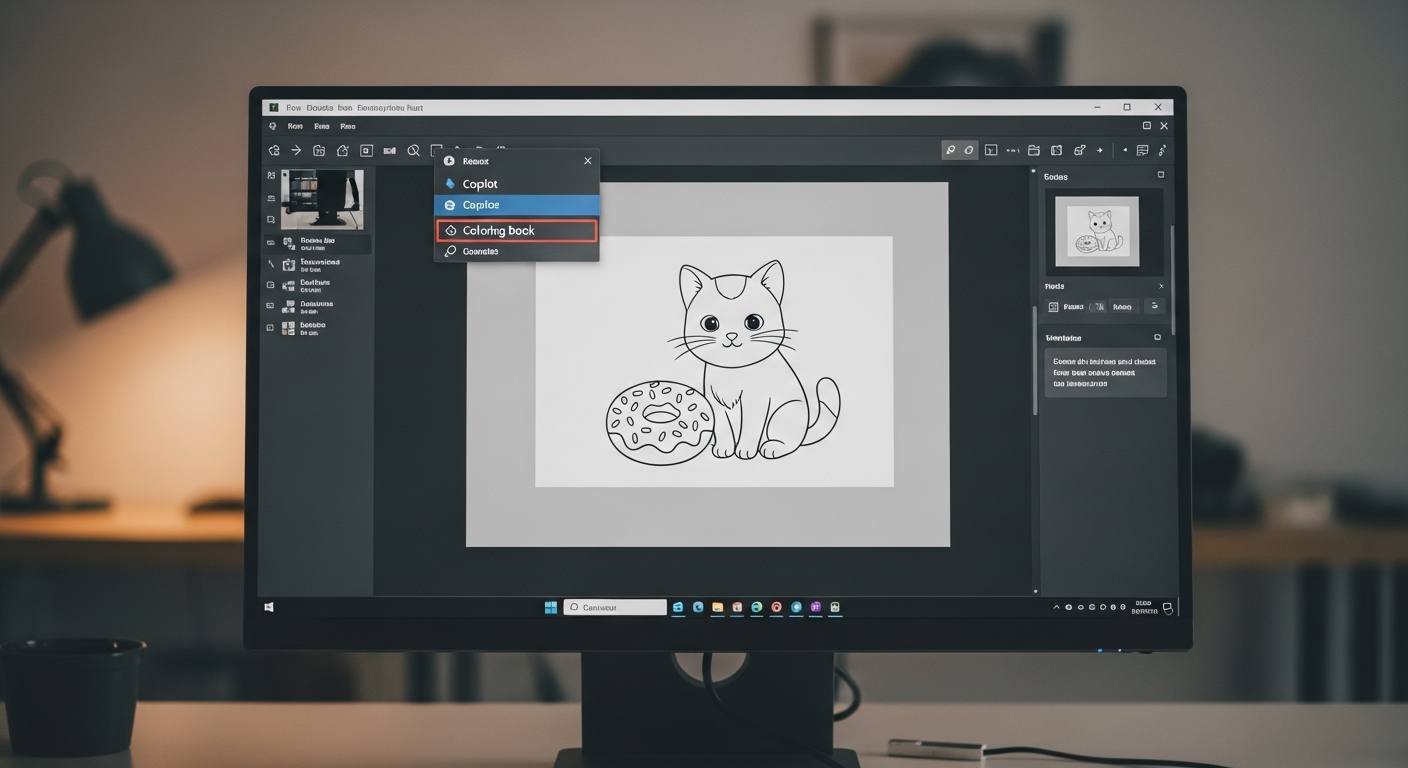Open the cat drawing preview thumbnail
This screenshot has height=768, width=1408.
tap(1104, 231)
